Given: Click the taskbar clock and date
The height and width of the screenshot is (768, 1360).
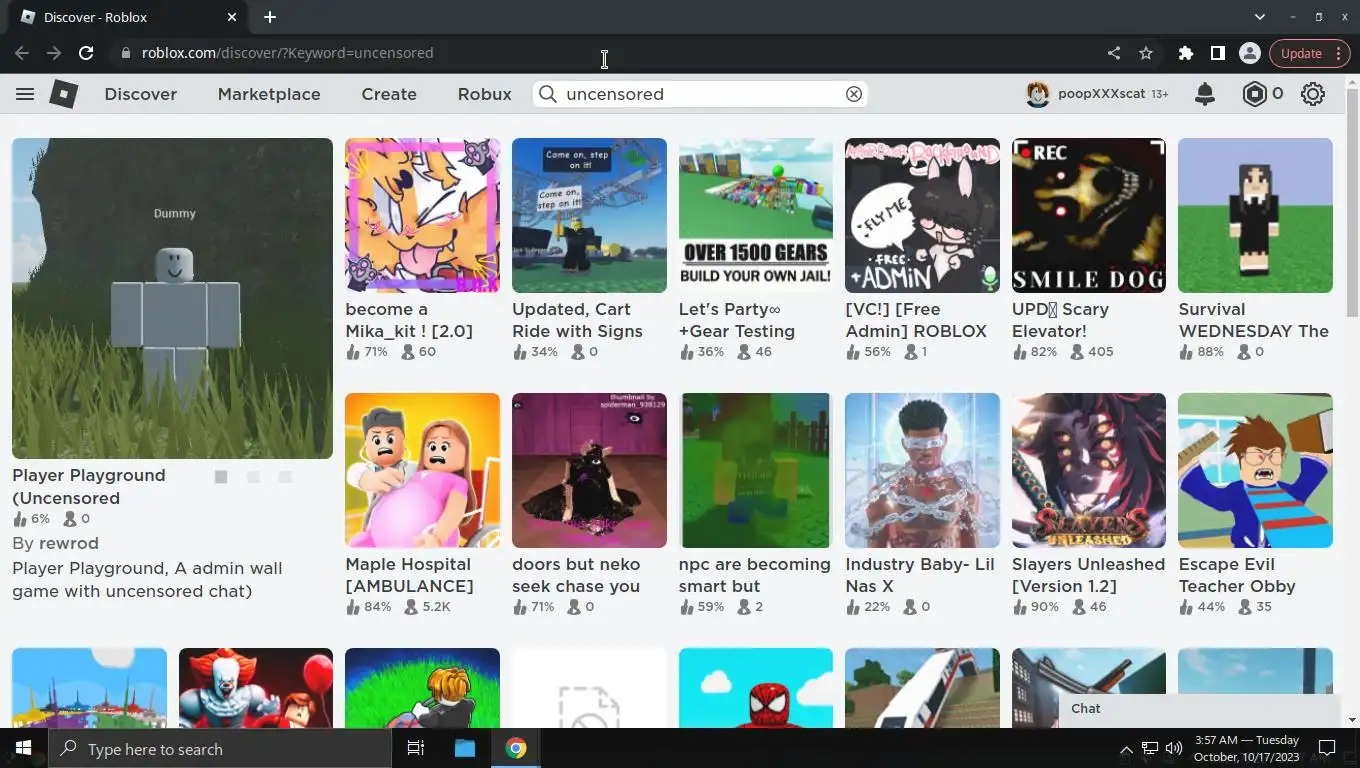Looking at the screenshot, I should tap(1245, 748).
